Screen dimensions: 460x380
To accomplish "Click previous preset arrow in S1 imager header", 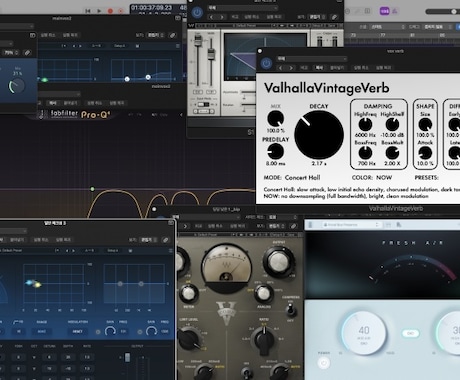I will [x=211, y=17].
